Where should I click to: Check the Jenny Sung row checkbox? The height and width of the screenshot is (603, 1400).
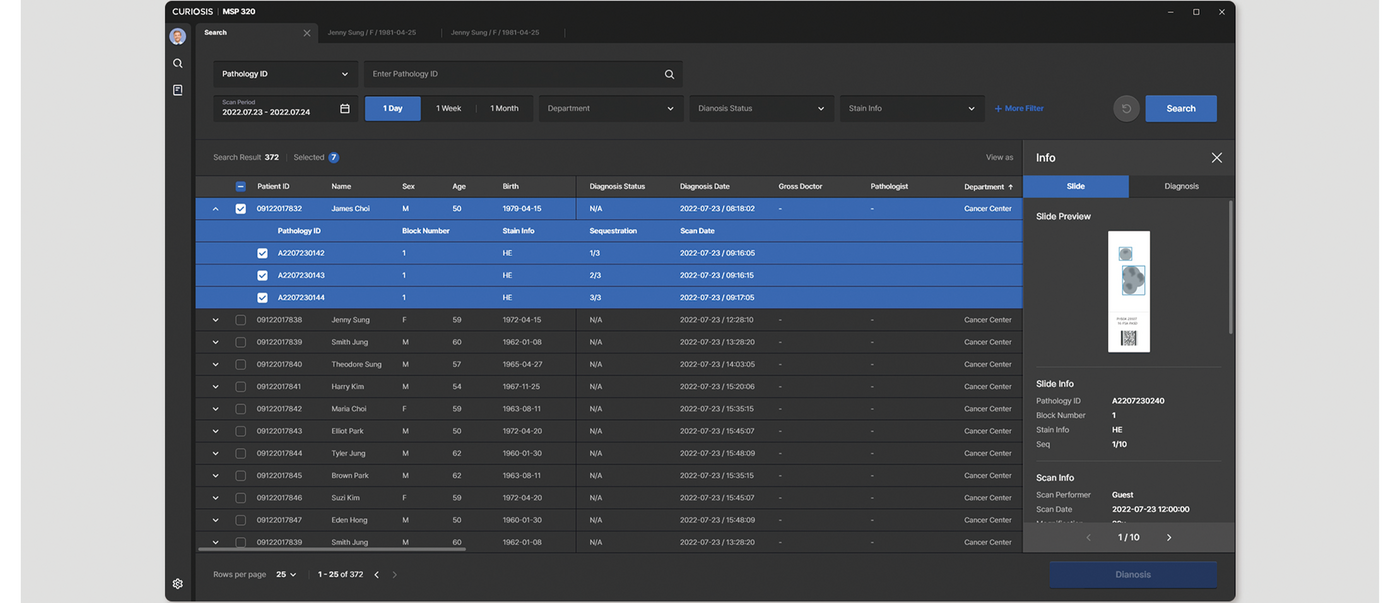coord(240,320)
